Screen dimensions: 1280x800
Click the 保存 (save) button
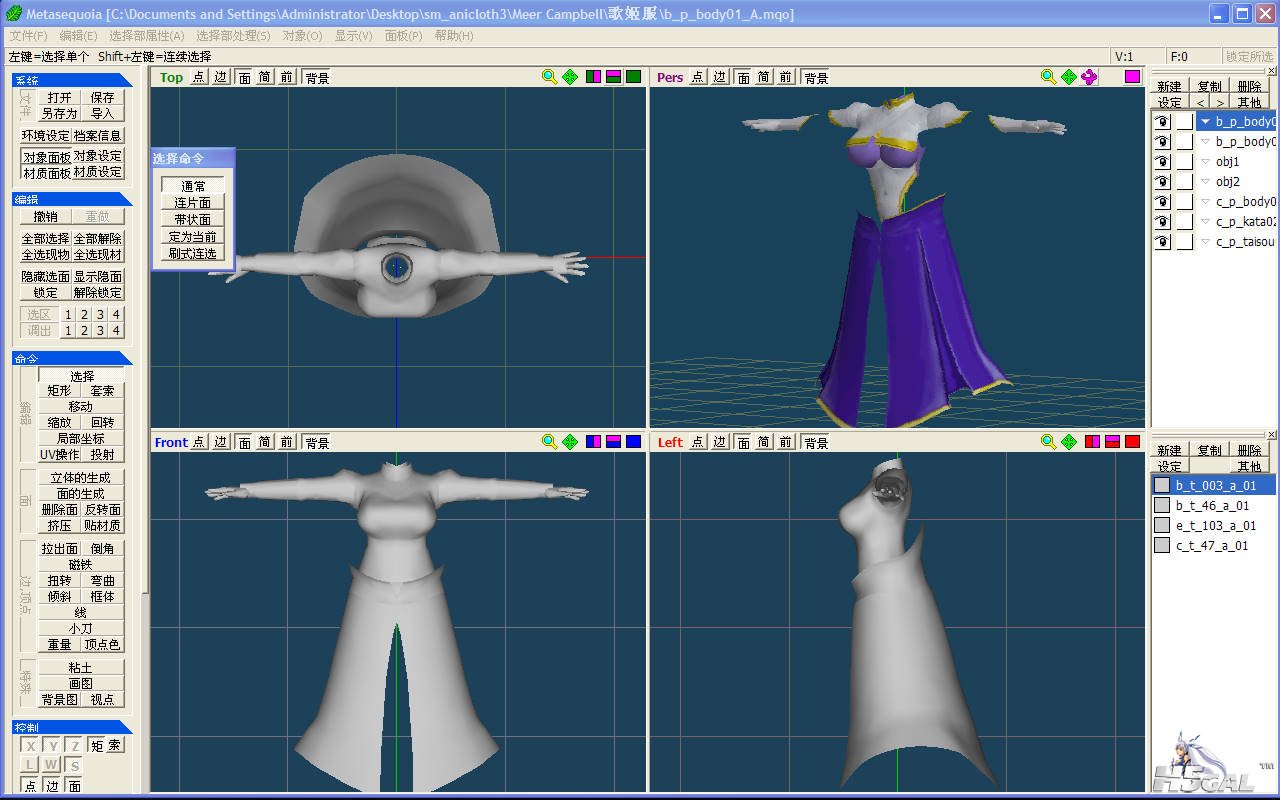[x=102, y=98]
